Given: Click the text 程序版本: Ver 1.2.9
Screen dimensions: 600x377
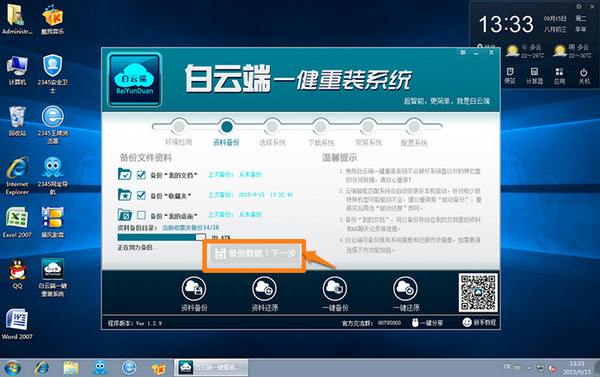Looking at the screenshot, I should tap(135, 323).
